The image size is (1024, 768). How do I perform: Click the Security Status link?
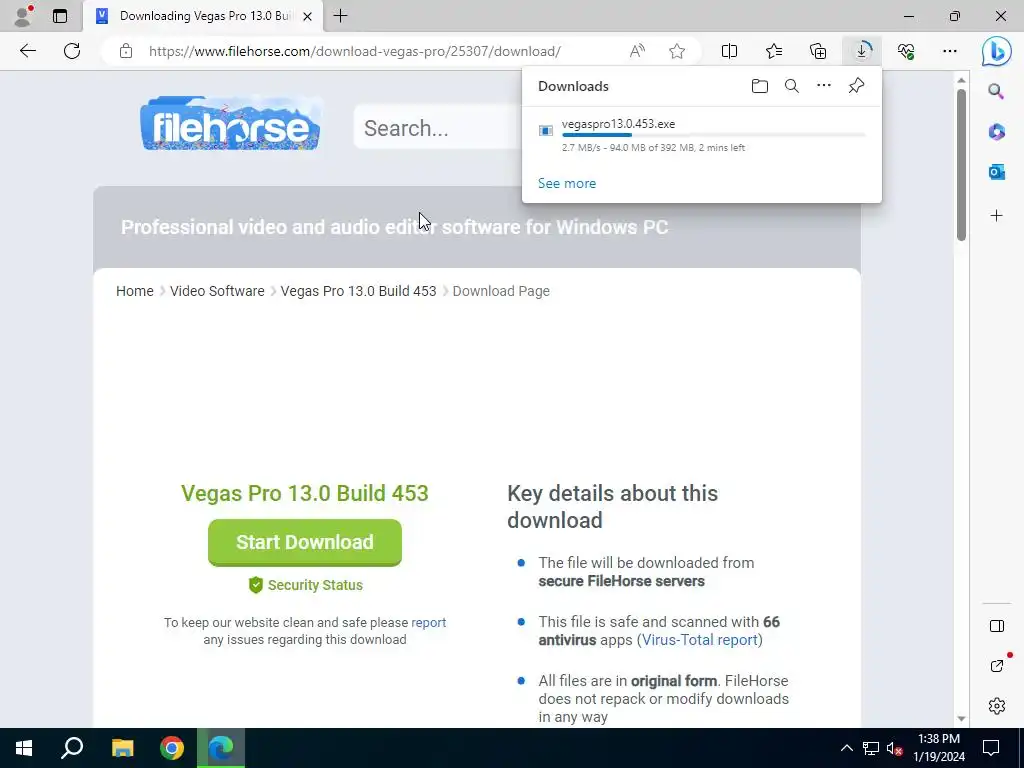tap(306, 585)
